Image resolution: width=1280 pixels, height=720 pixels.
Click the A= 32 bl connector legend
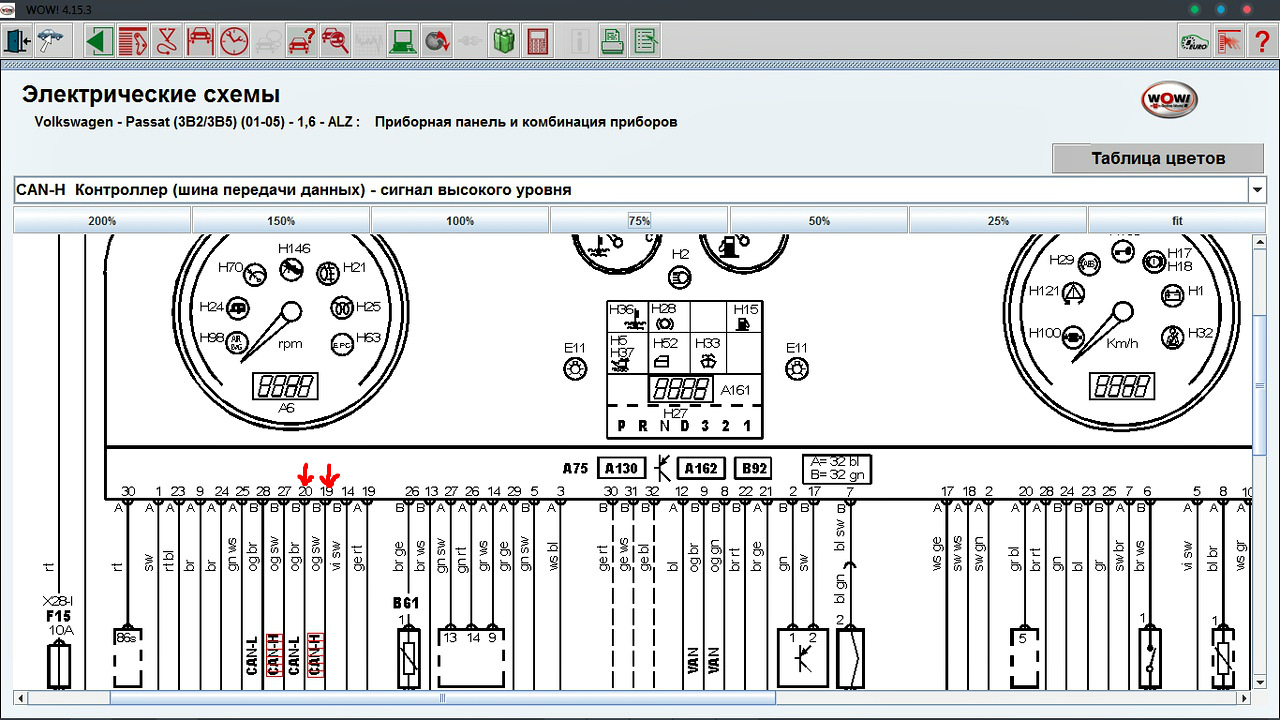click(x=836, y=468)
